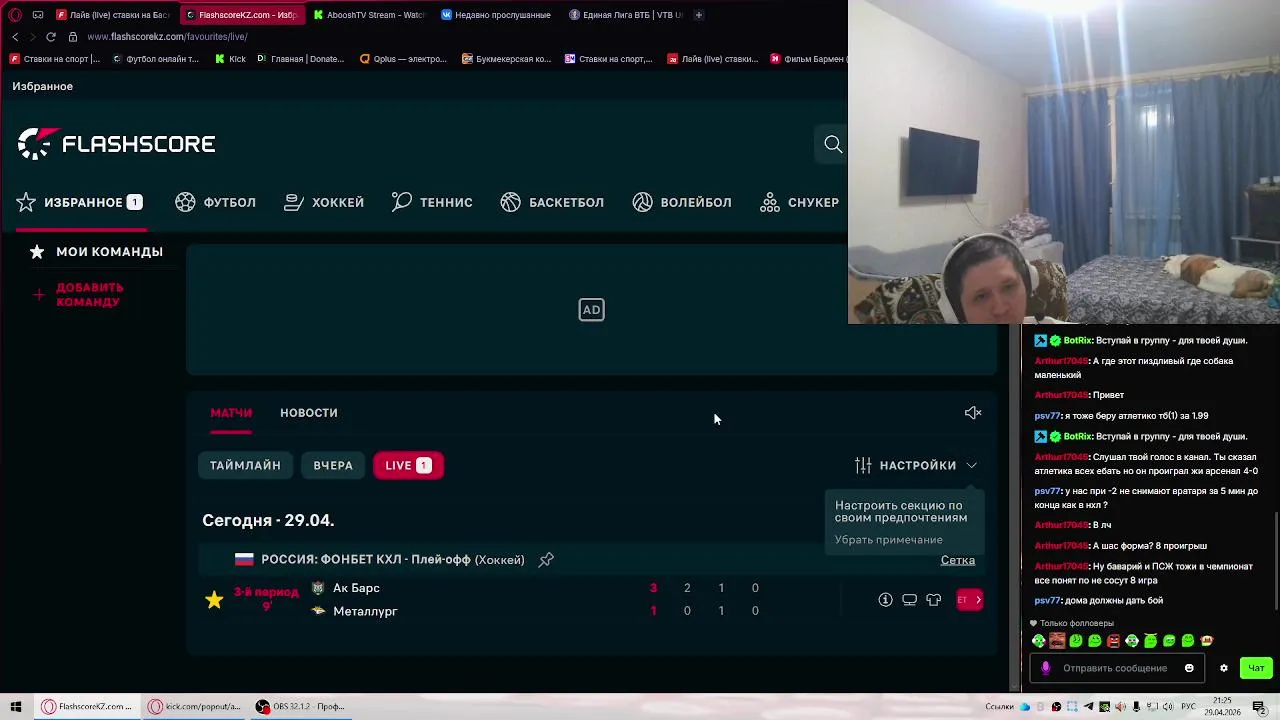
Task: Unfavourite the Ак Барс match star
Action: (x=214, y=600)
